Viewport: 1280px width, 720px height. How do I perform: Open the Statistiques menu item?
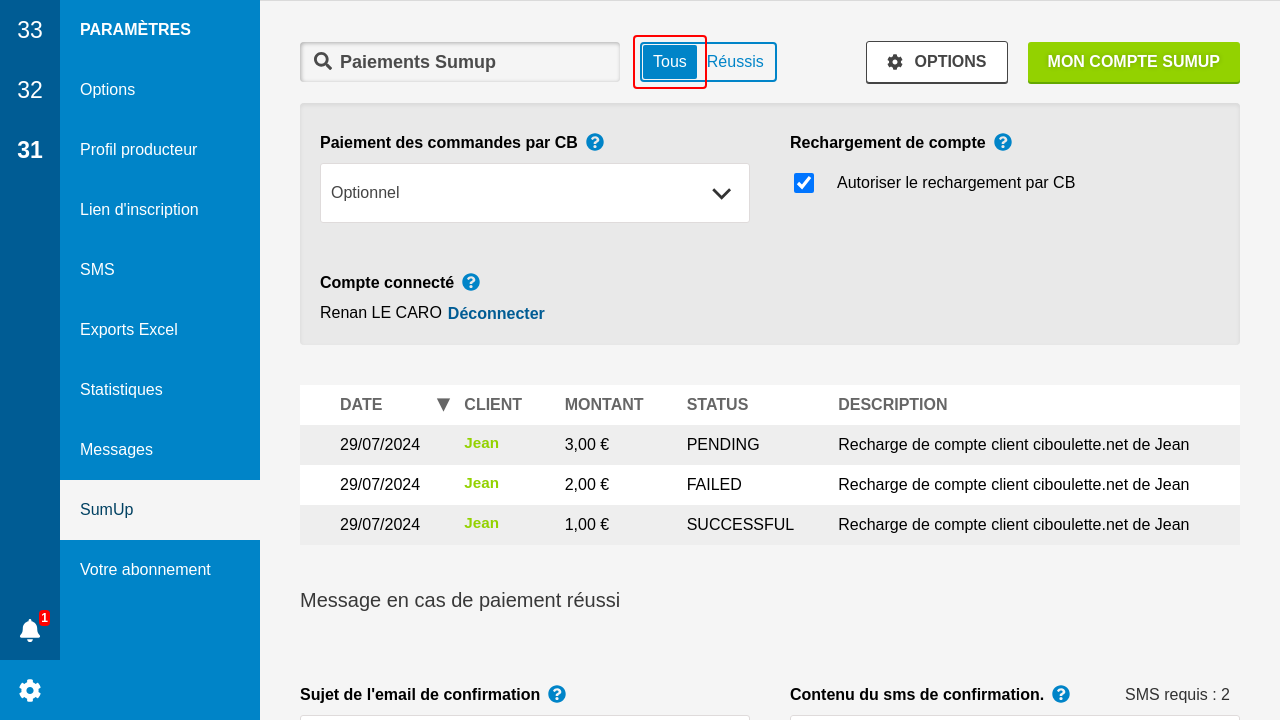click(x=121, y=390)
